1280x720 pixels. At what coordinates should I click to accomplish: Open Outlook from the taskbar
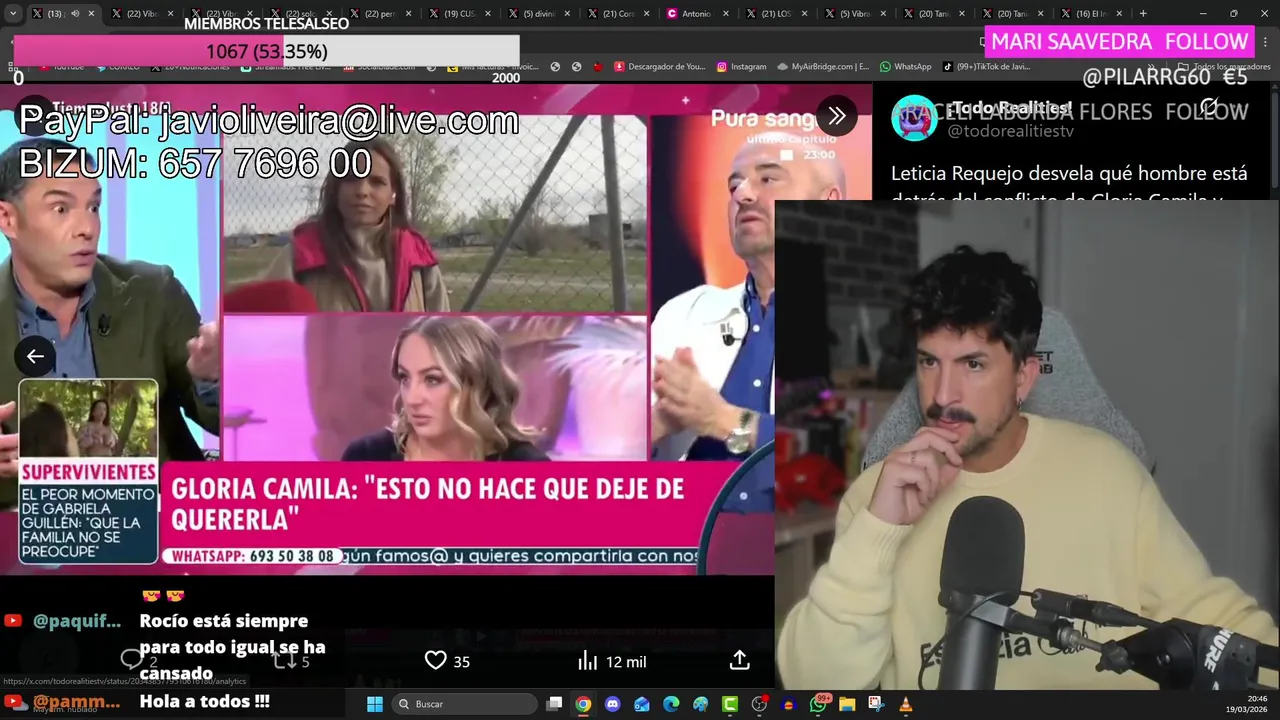click(642, 704)
